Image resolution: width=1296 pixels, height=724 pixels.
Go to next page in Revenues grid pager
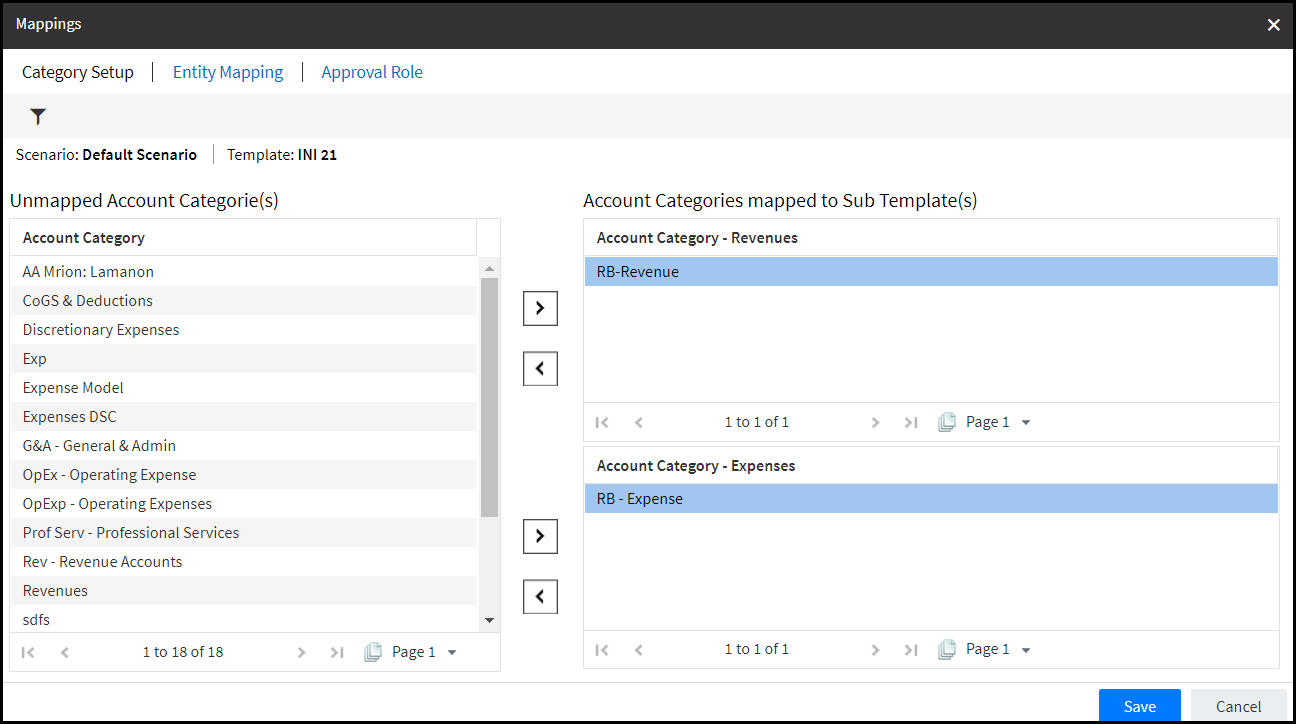(x=875, y=422)
